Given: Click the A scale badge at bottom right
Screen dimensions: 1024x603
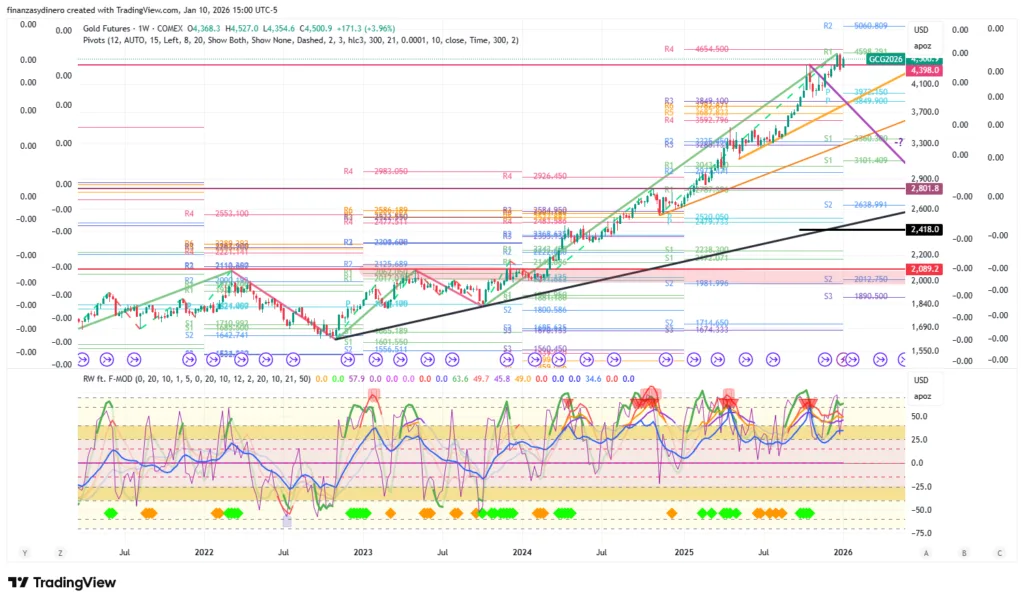Looking at the screenshot, I should point(927,552).
